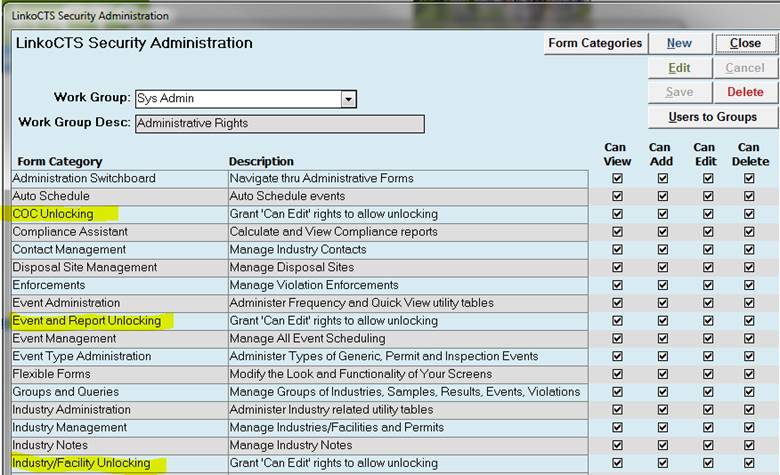This screenshot has height=475, width=780.
Task: Select the Industry/Facility Unlocking category
Action: [119, 463]
